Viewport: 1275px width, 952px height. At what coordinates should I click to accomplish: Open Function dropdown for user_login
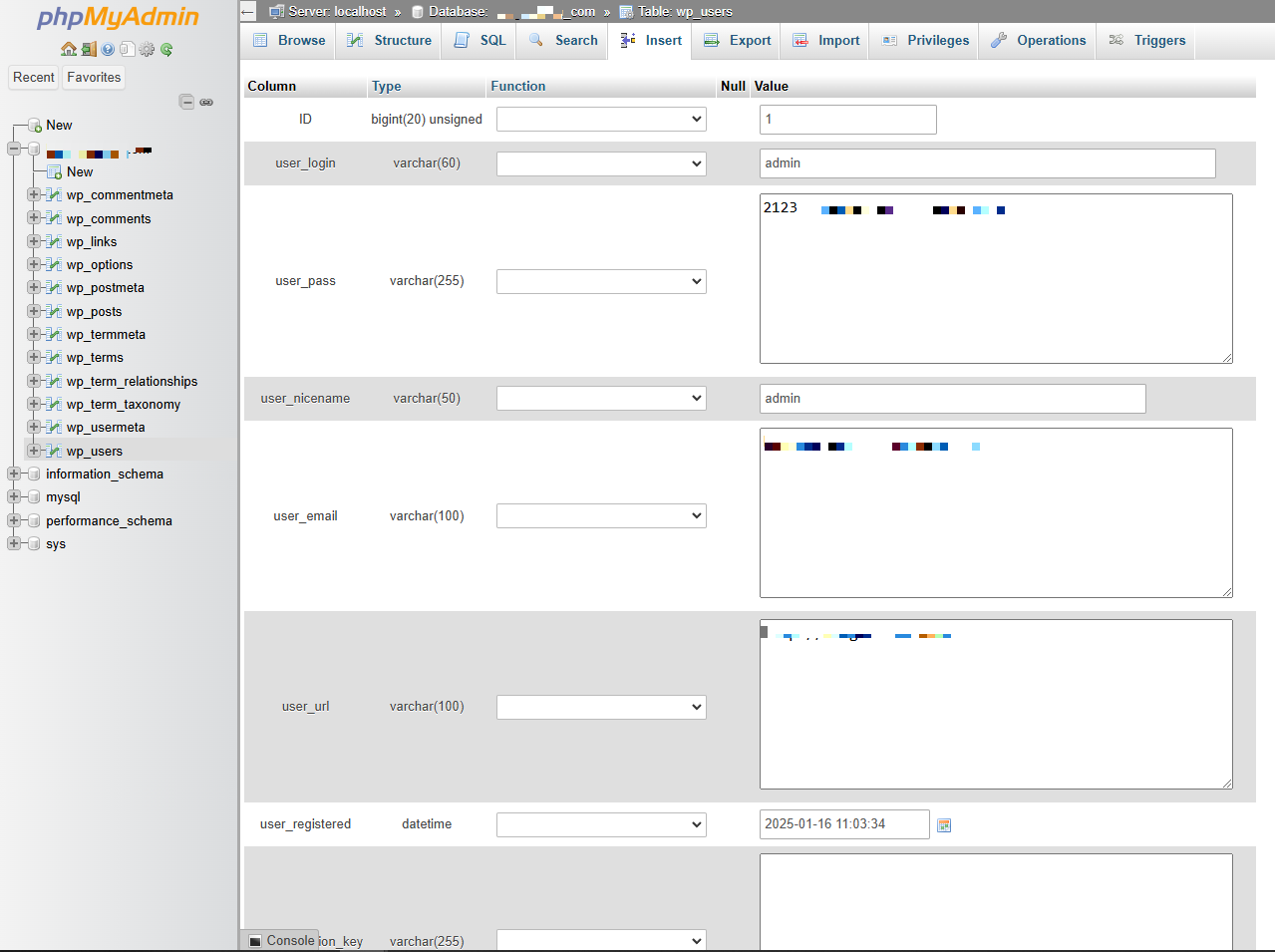pos(601,163)
